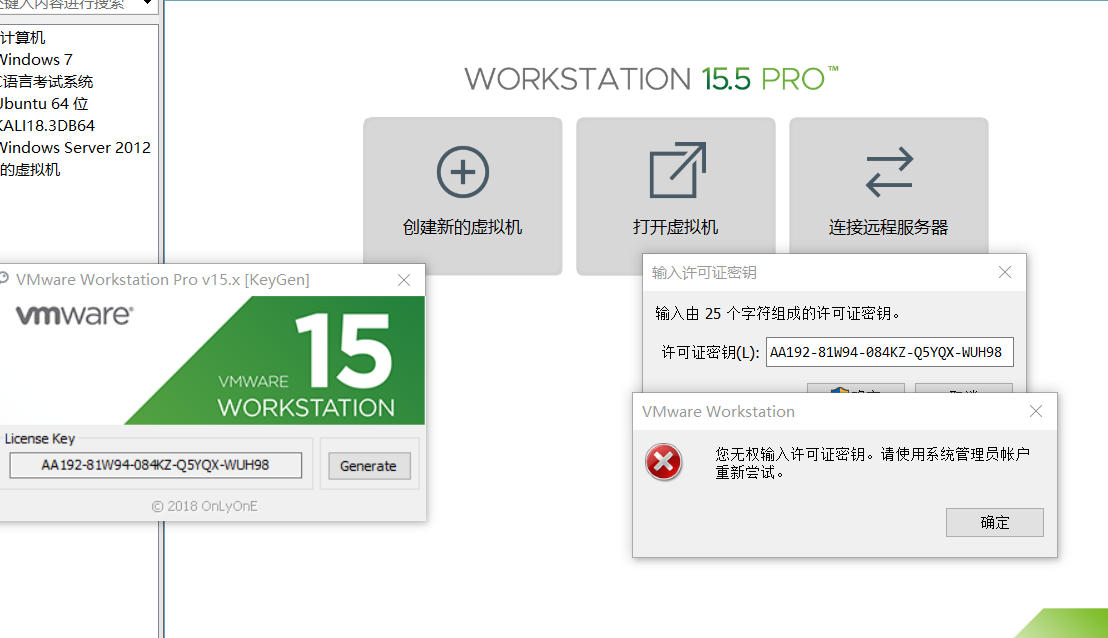Select Windows 7 in the library list
This screenshot has height=638, width=1108.
coord(35,59)
